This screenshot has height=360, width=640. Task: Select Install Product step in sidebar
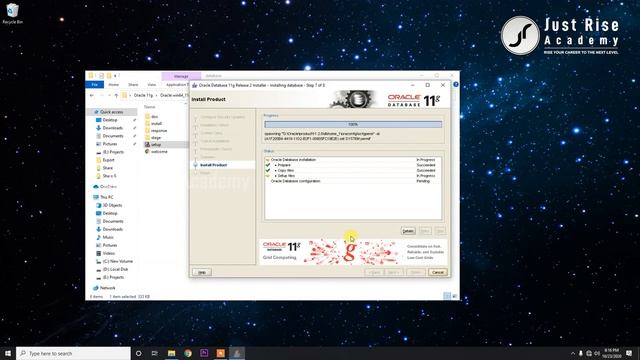pos(213,165)
